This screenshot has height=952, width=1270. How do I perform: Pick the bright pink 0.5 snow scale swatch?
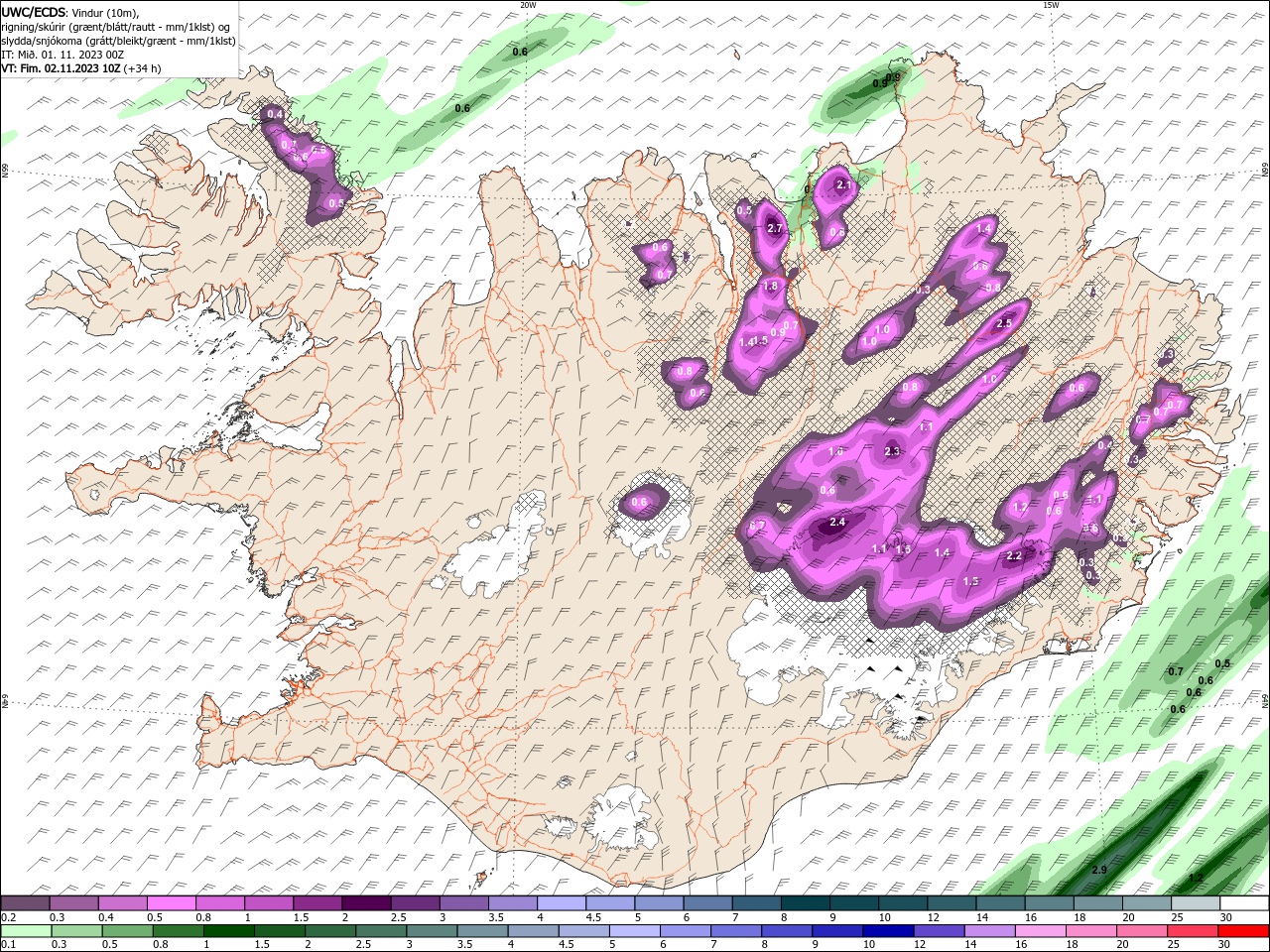[x=171, y=903]
